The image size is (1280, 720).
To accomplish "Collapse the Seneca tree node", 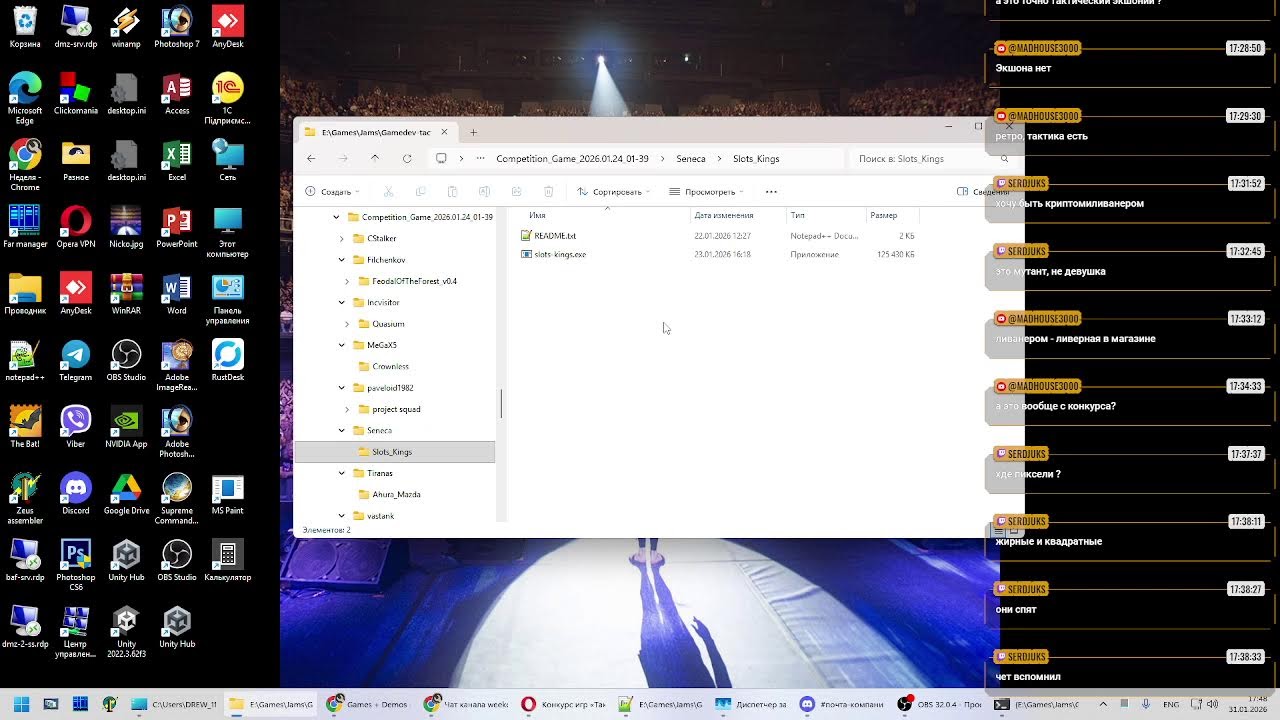I will (x=342, y=430).
